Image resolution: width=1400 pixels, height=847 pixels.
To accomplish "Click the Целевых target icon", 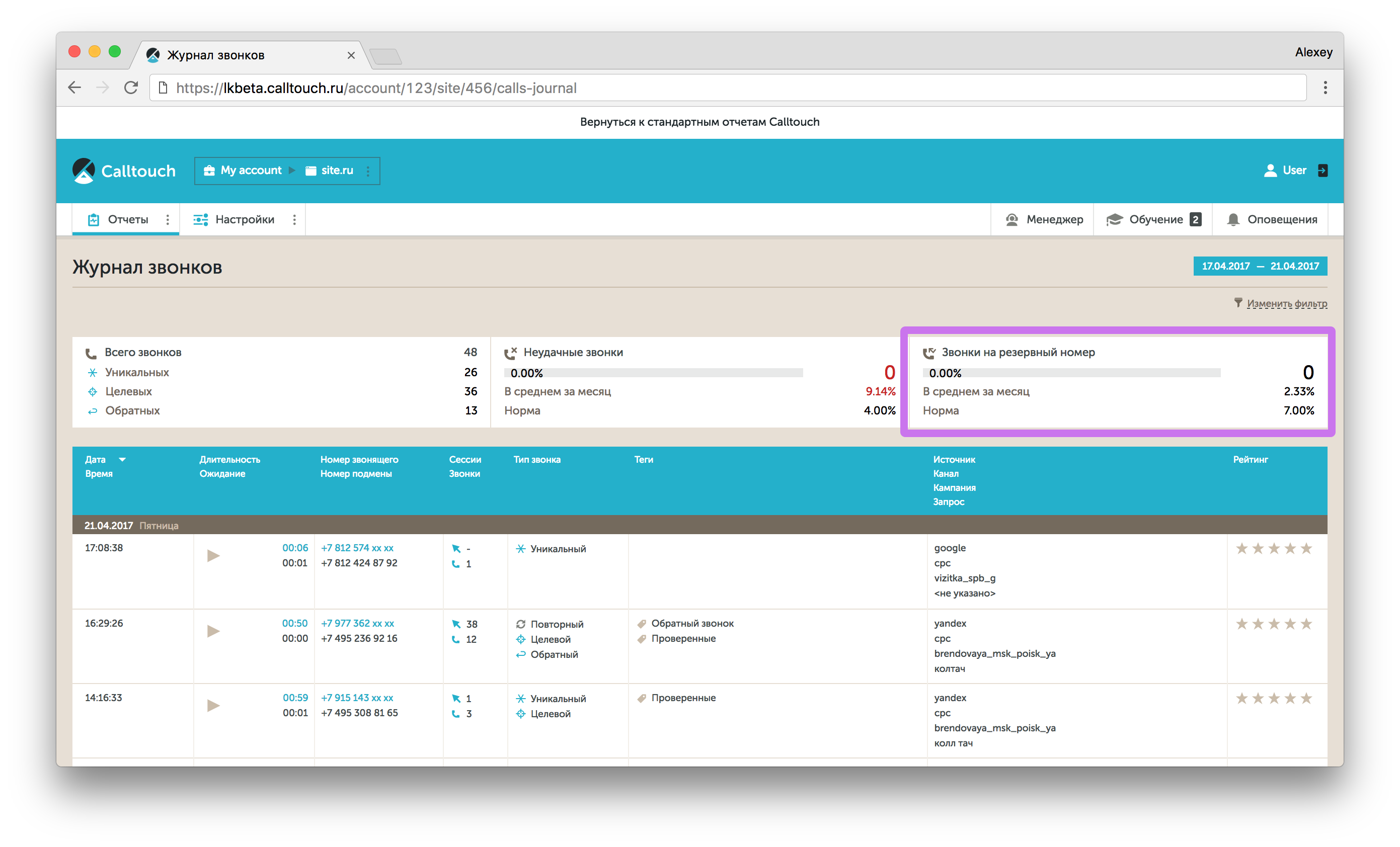I will point(92,392).
